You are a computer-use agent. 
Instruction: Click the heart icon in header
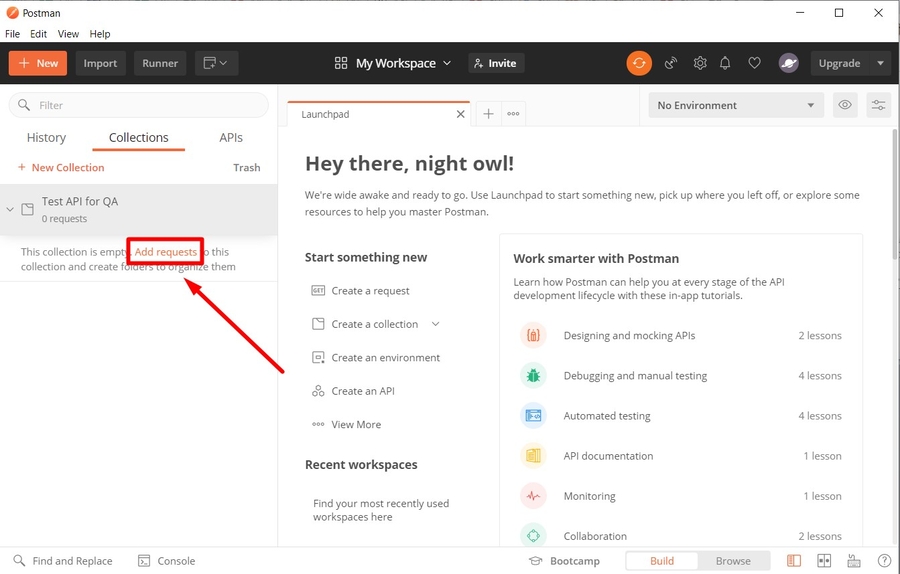point(754,63)
